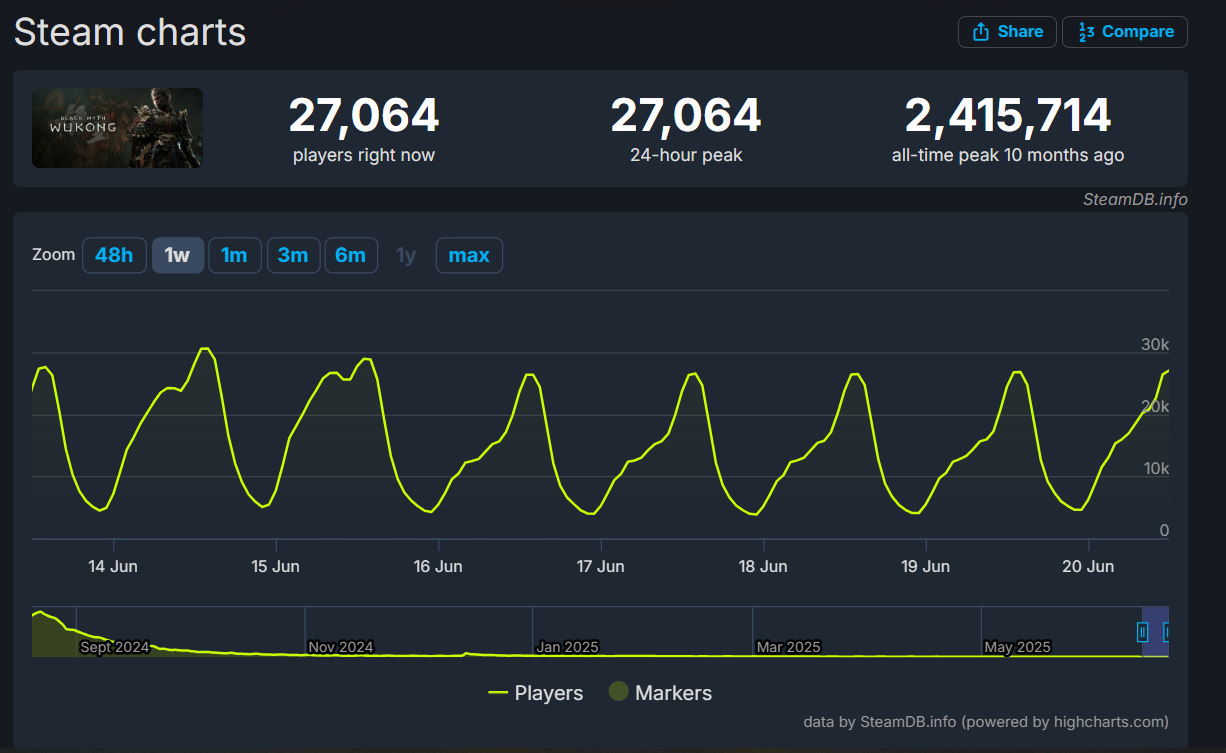Click the 20k y-axis label
This screenshot has height=753, width=1226.
pyautogui.click(x=1155, y=406)
